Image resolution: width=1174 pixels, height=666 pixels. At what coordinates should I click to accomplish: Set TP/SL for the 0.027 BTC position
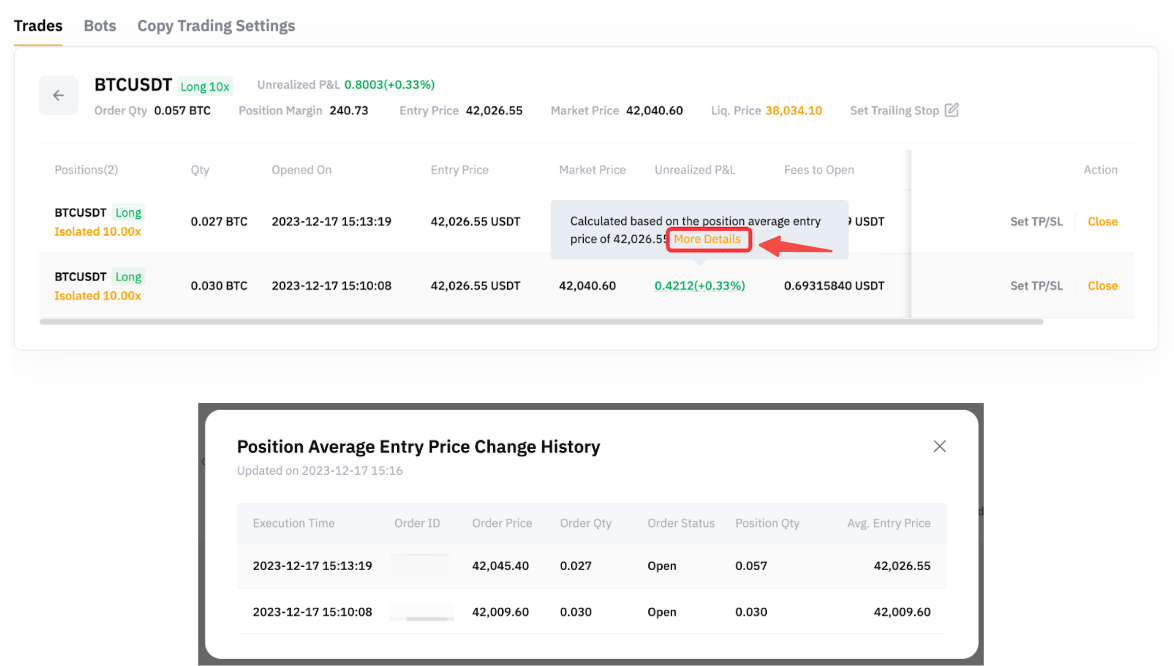(1036, 222)
